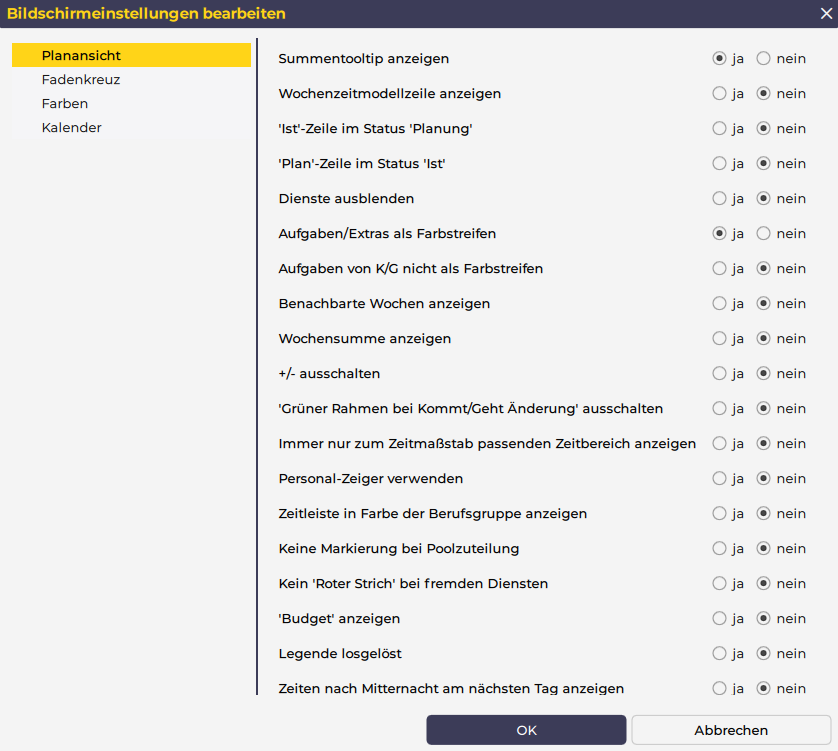This screenshot has width=838, height=751.
Task: Enable Wochenzeitmodellzeile anzeigen with ja
Action: 719,94
